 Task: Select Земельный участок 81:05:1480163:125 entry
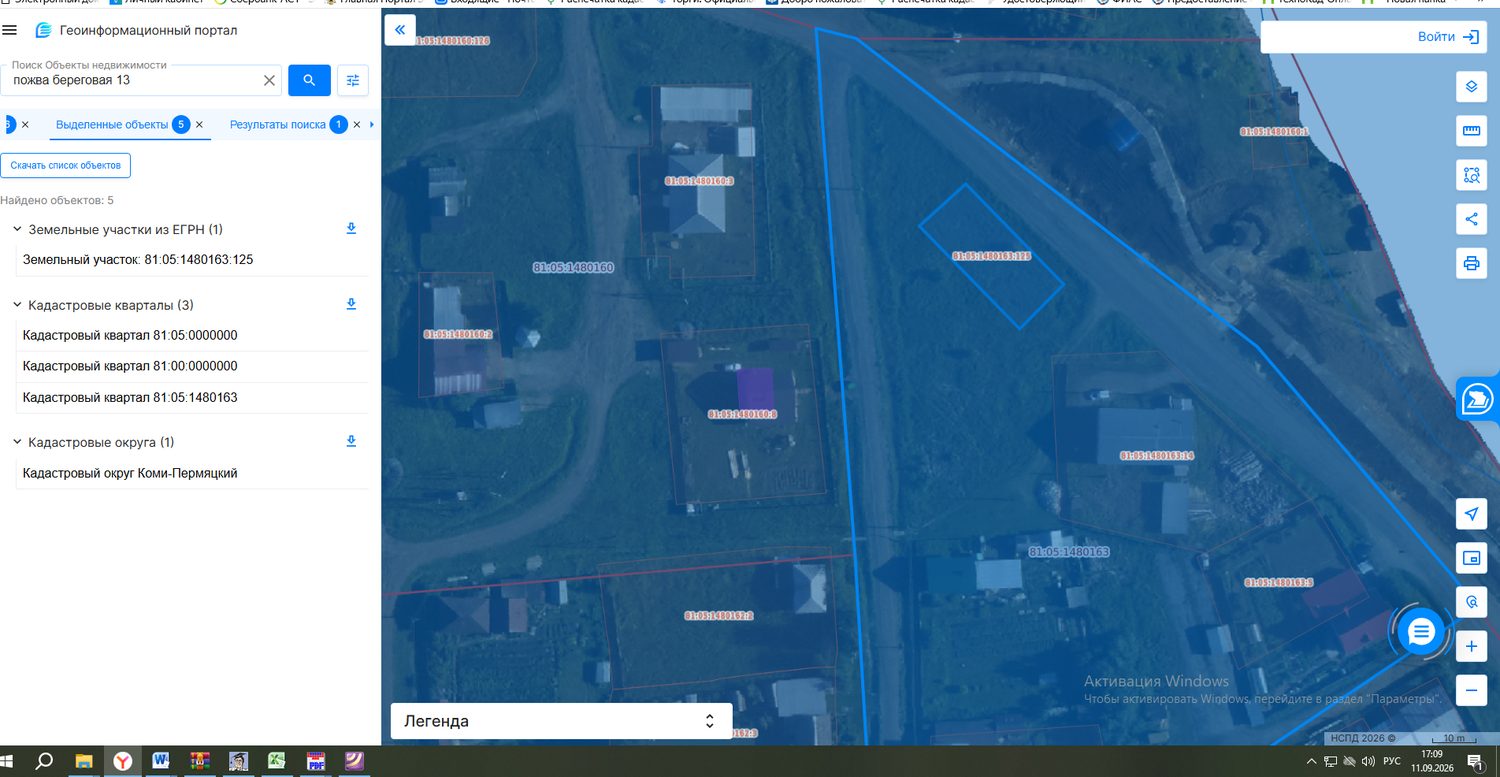click(192, 260)
